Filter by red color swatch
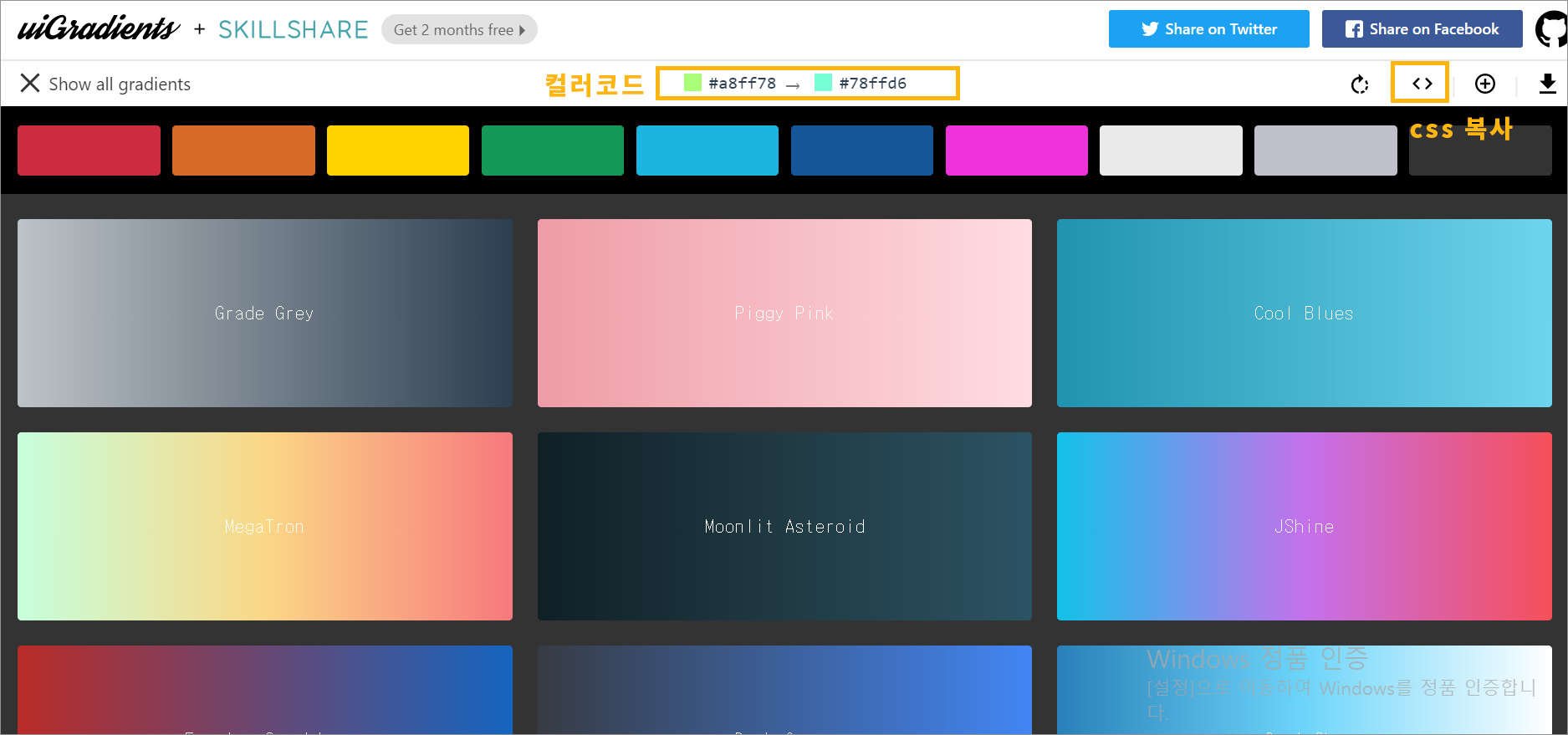The width and height of the screenshot is (1568, 735). click(x=89, y=151)
